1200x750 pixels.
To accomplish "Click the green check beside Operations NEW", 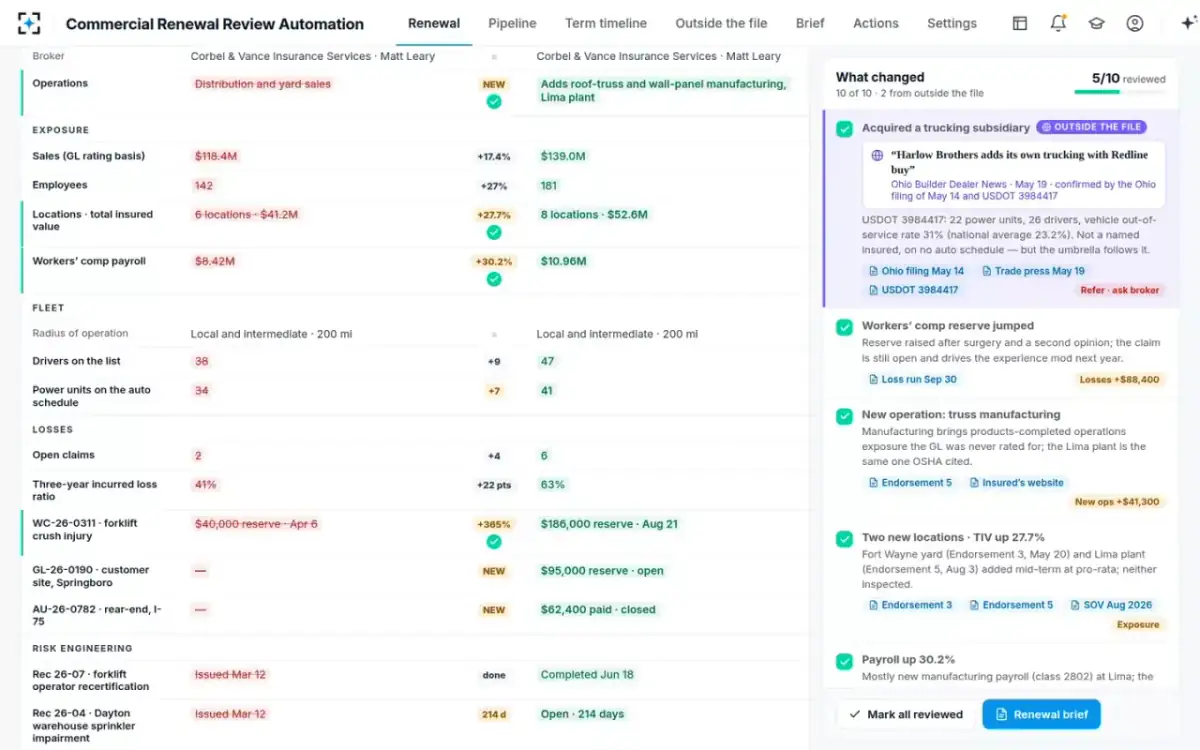I will [494, 102].
